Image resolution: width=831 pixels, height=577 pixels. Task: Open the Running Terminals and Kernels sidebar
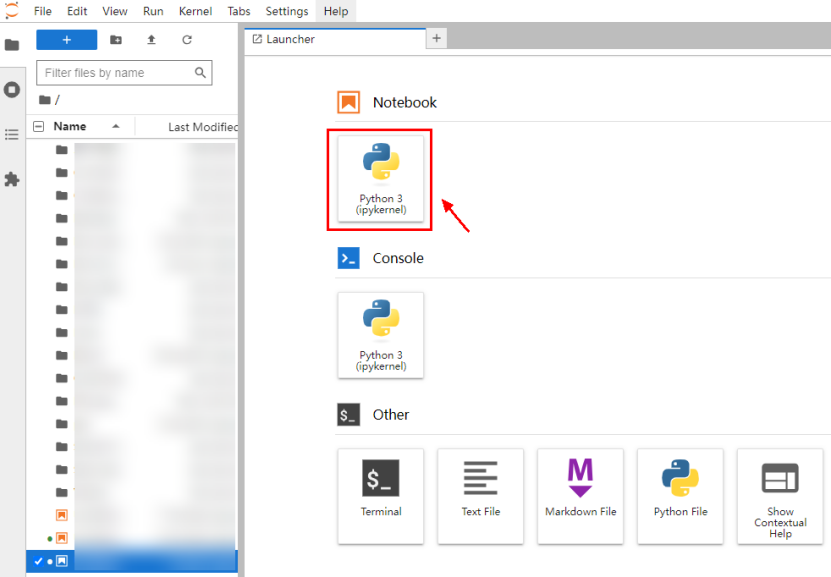12,89
